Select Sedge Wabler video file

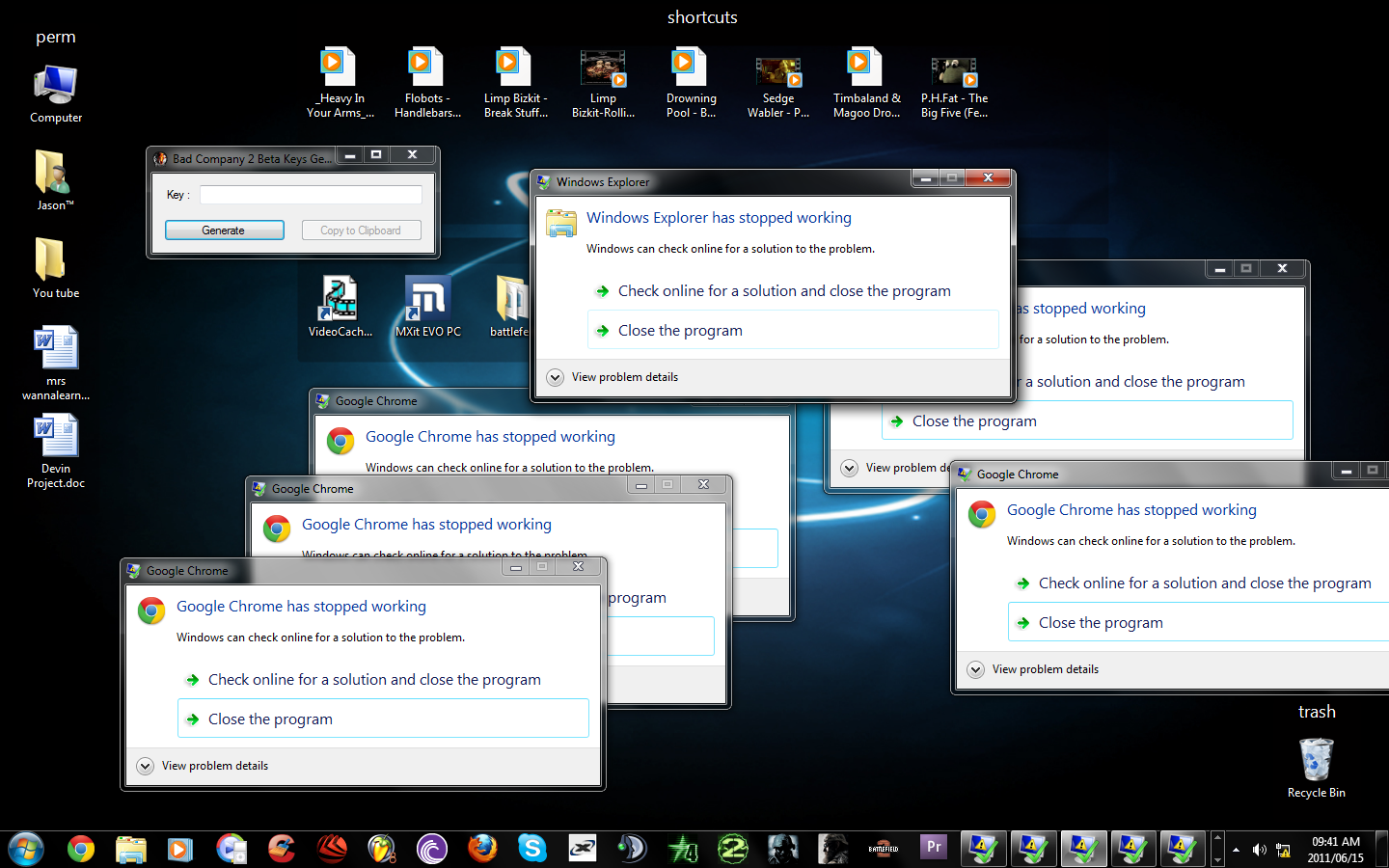778,87
